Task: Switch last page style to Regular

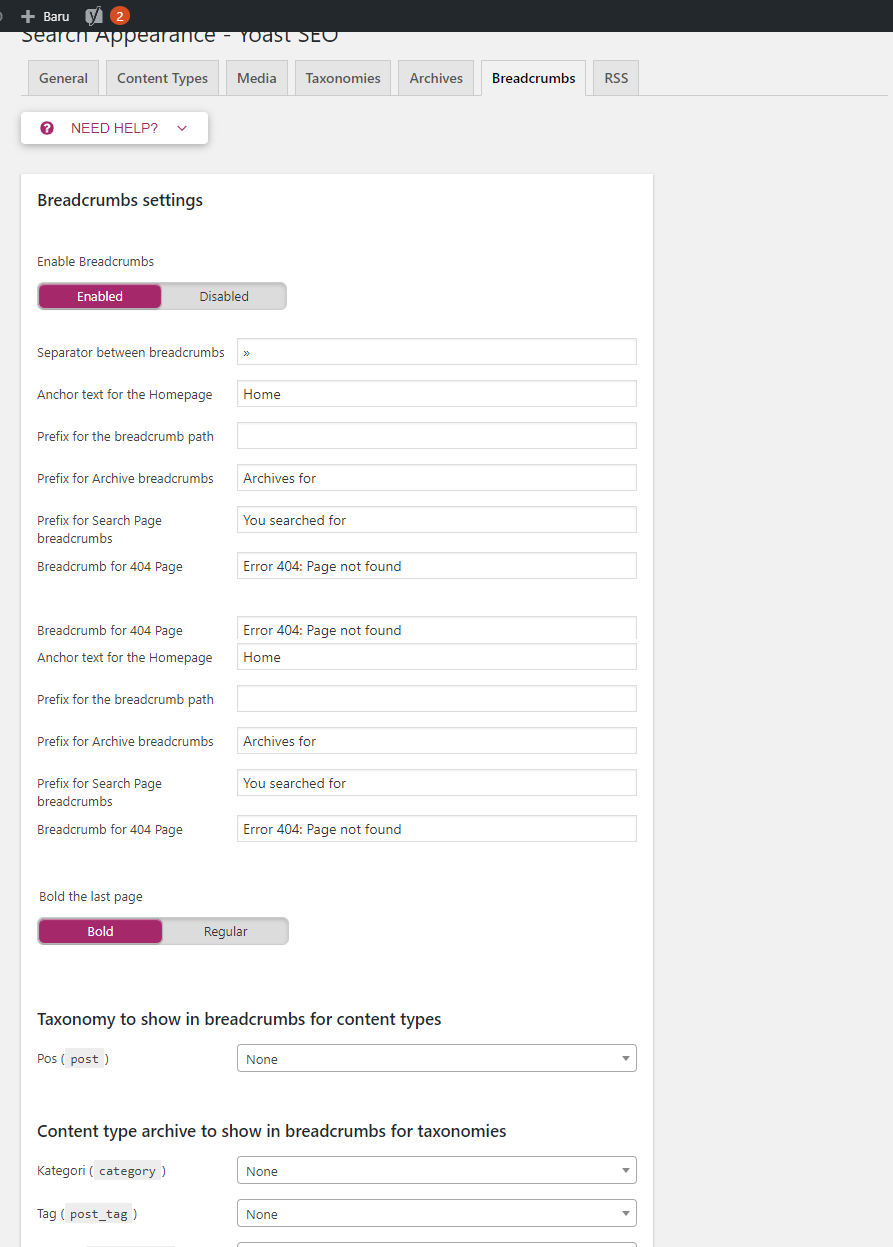Action: coord(226,931)
